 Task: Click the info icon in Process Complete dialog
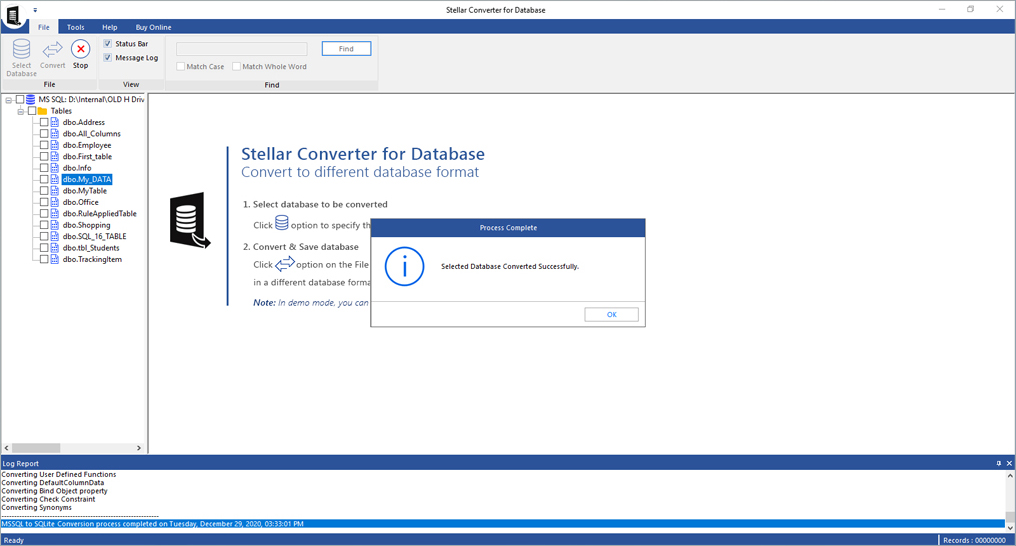pyautogui.click(x=404, y=266)
